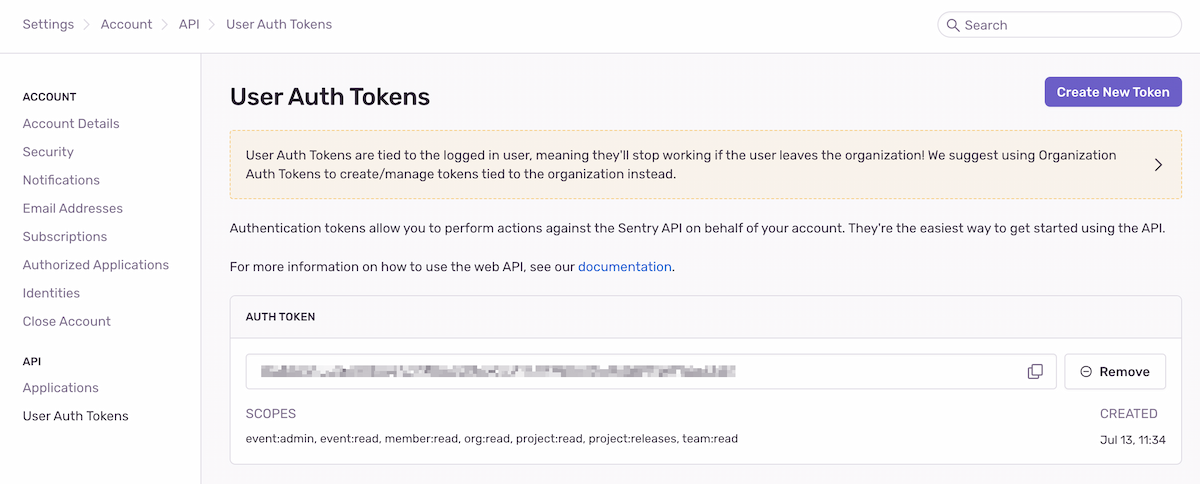Click Account breadcrumb link

point(127,24)
